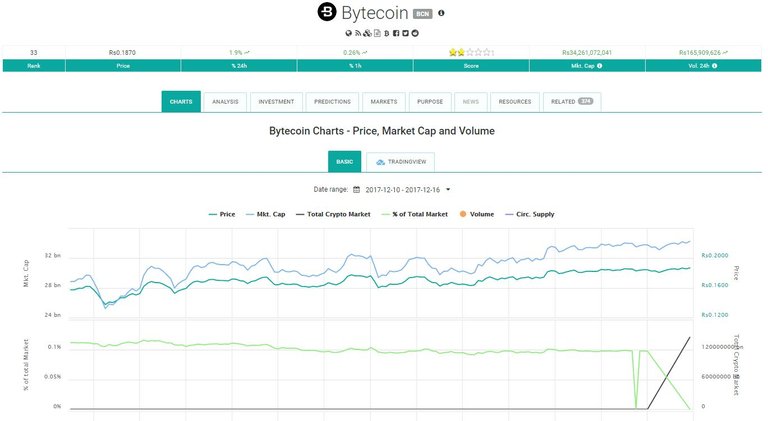768x421 pixels.
Task: Click the Rs0.2000 price axis label
Action: (x=715, y=256)
